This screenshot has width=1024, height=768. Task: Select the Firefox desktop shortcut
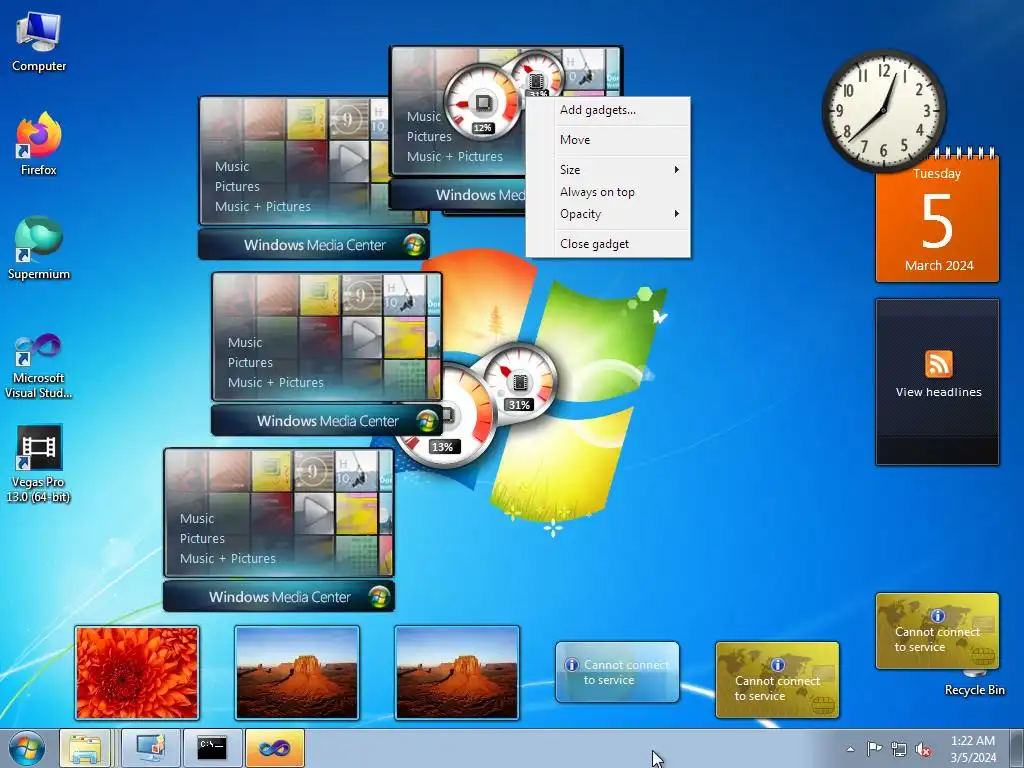pos(39,144)
